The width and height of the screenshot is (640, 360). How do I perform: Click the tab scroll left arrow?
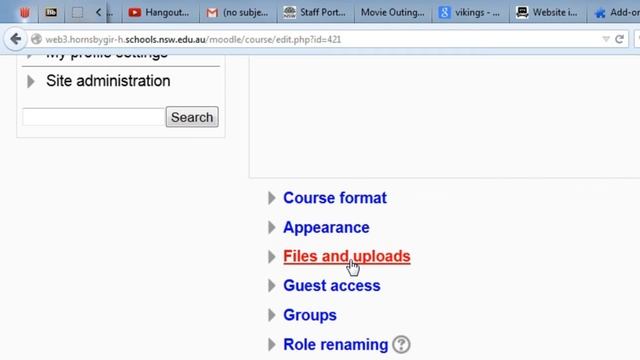(x=98, y=12)
